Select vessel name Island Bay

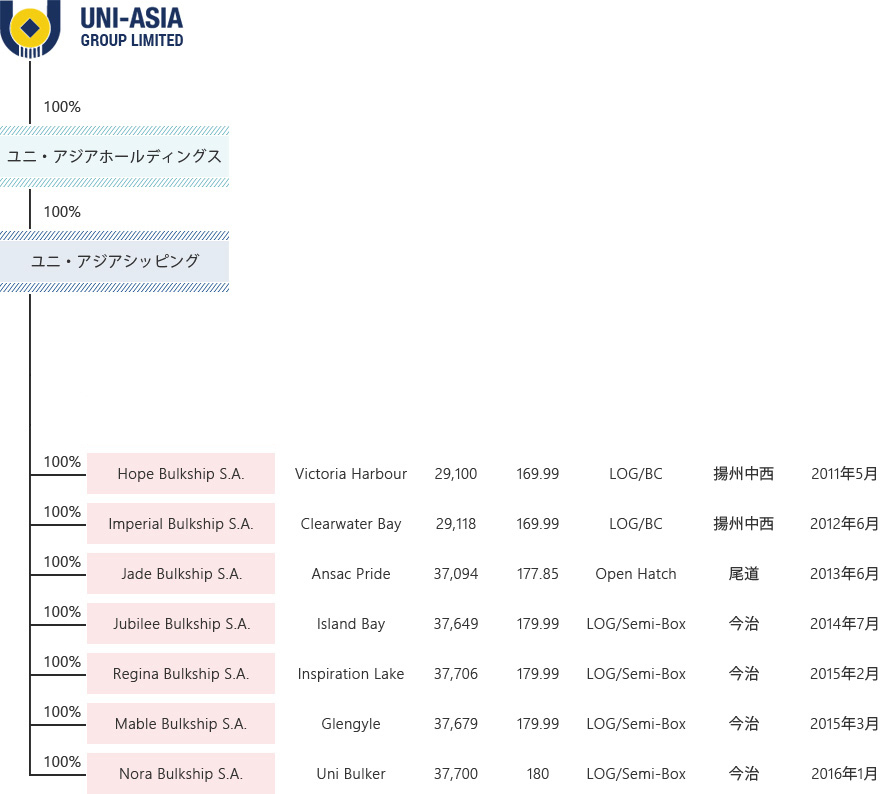[351, 623]
